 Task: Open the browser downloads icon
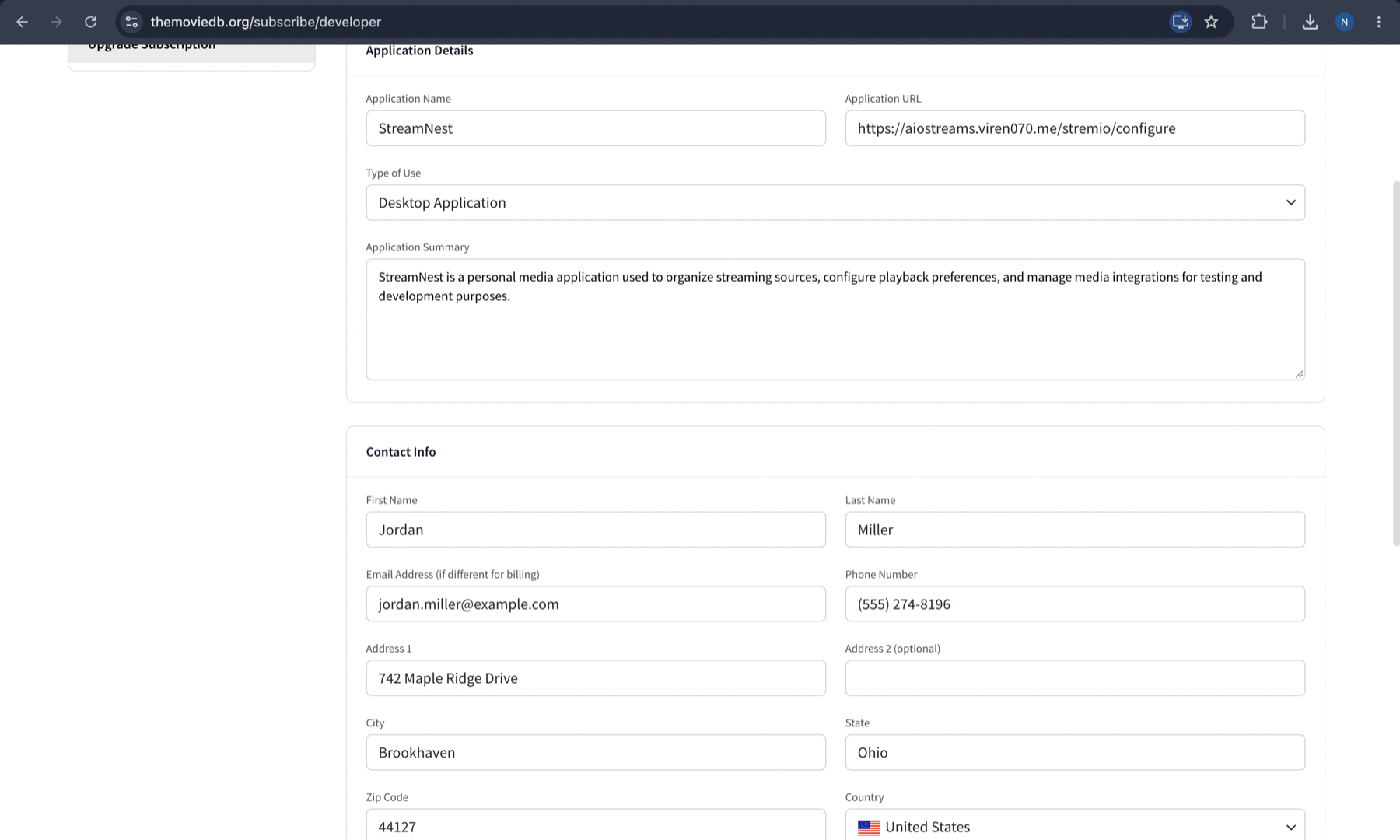(1310, 22)
